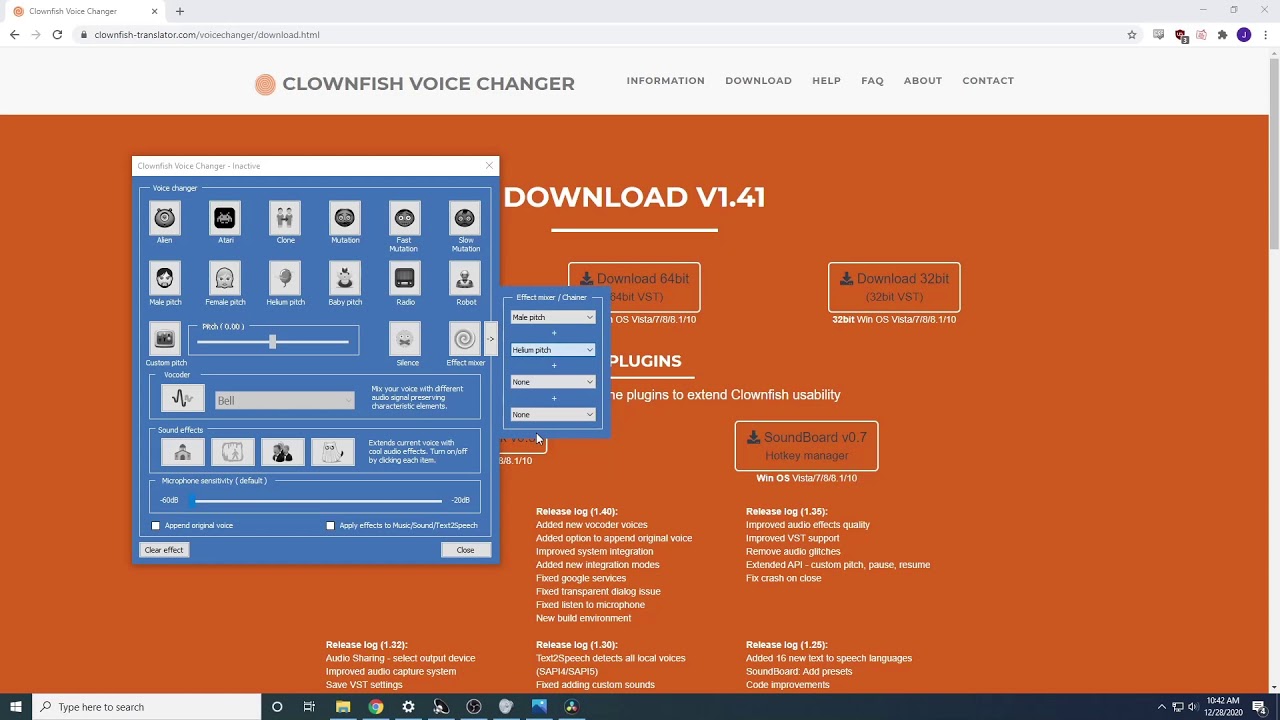
Task: Open Chrome from the taskbar
Action: pos(376,707)
